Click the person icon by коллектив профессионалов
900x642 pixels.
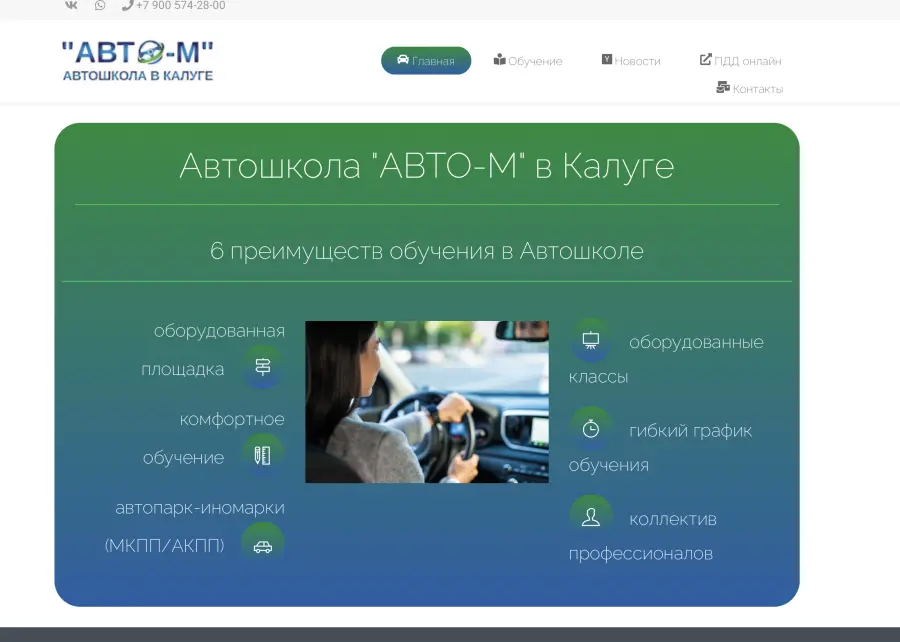click(591, 517)
